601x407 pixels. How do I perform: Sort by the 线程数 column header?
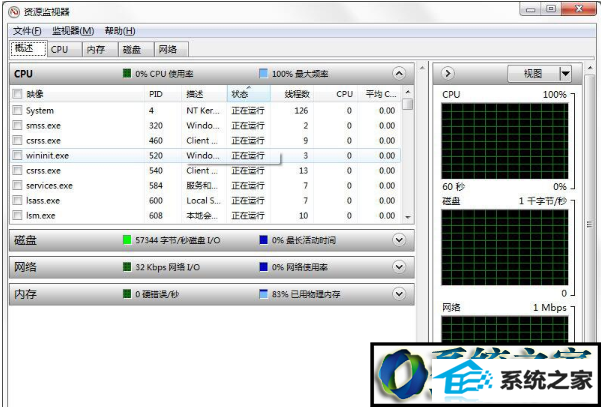click(x=292, y=94)
